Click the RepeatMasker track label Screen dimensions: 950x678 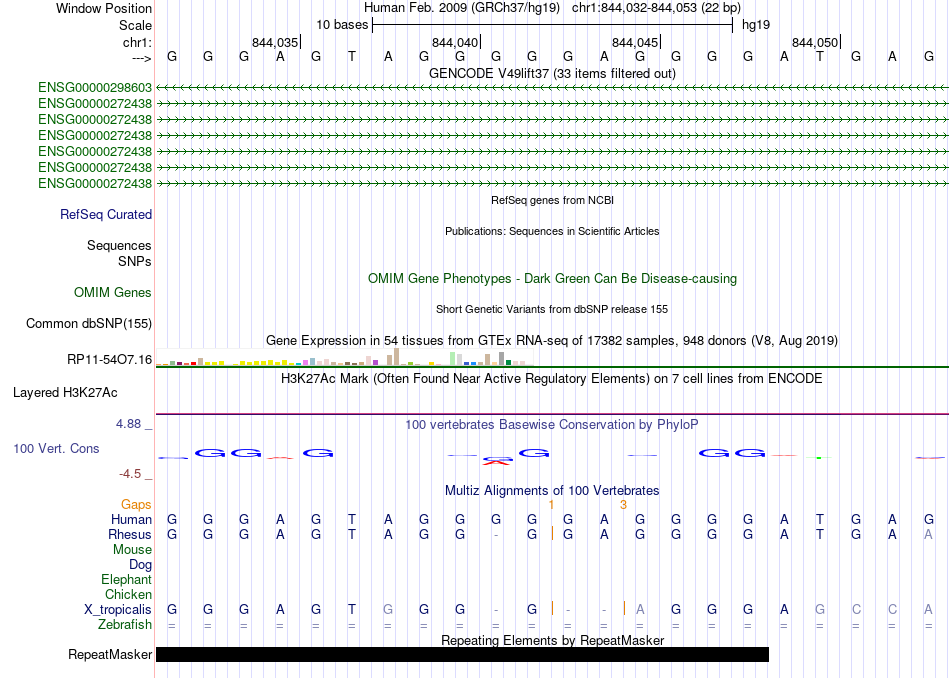(x=110, y=654)
